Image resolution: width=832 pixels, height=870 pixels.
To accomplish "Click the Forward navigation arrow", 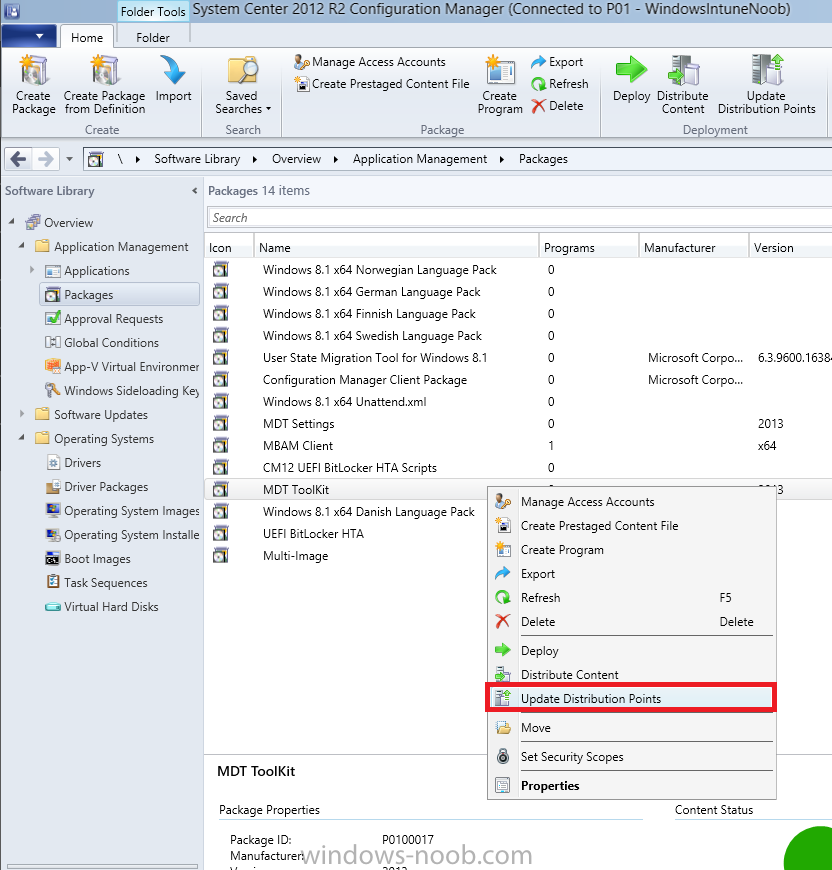I will [x=45, y=159].
